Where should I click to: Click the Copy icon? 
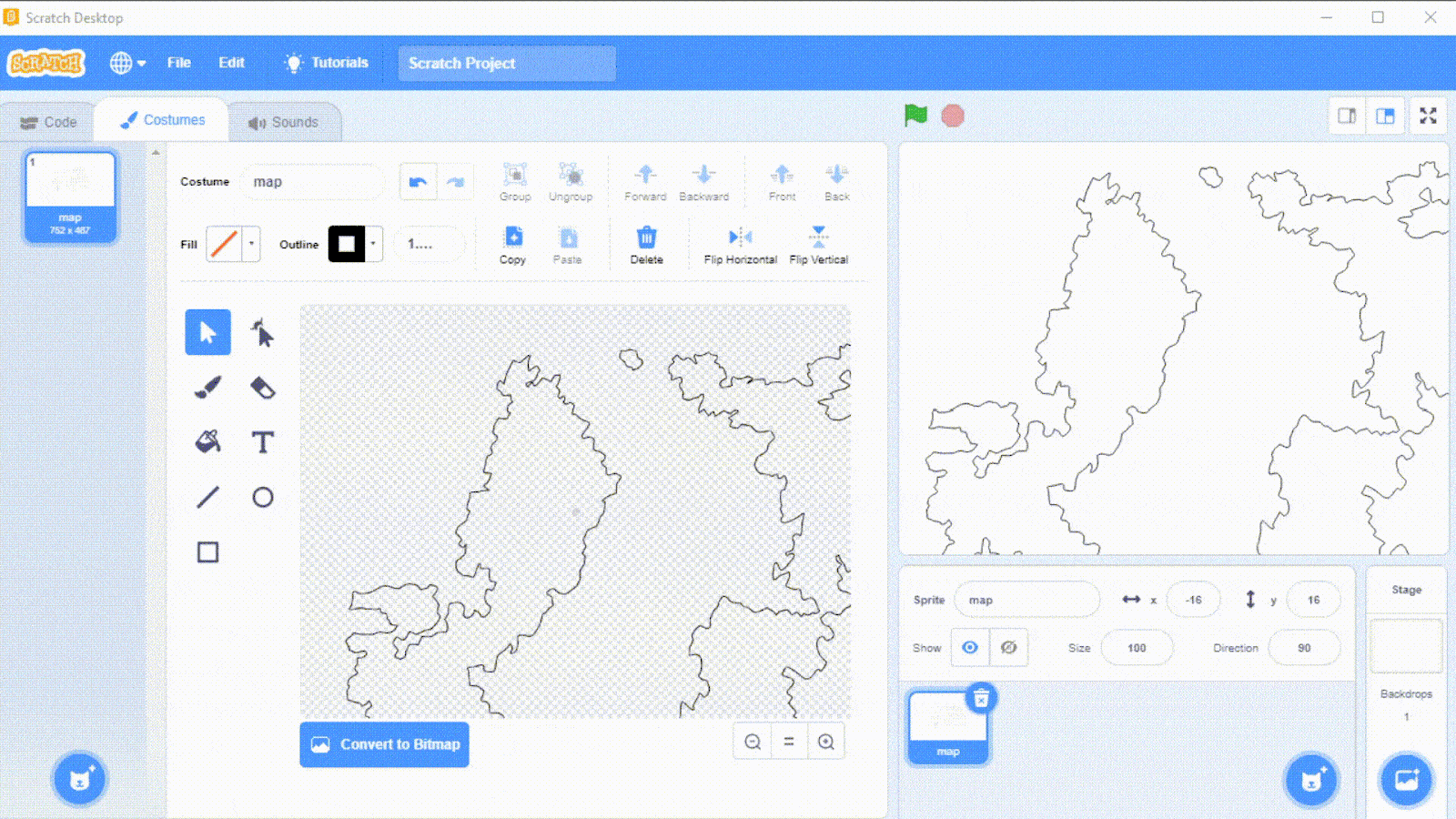(x=513, y=246)
